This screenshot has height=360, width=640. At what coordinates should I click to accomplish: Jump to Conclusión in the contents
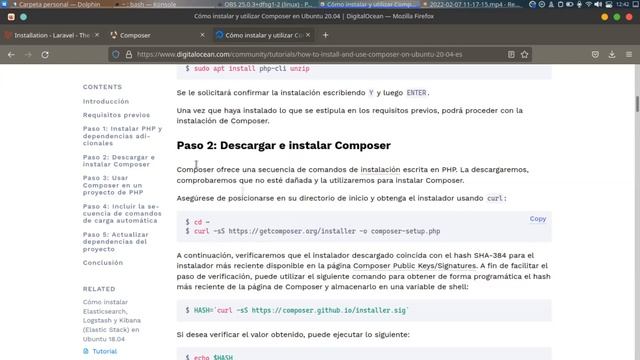(x=103, y=263)
